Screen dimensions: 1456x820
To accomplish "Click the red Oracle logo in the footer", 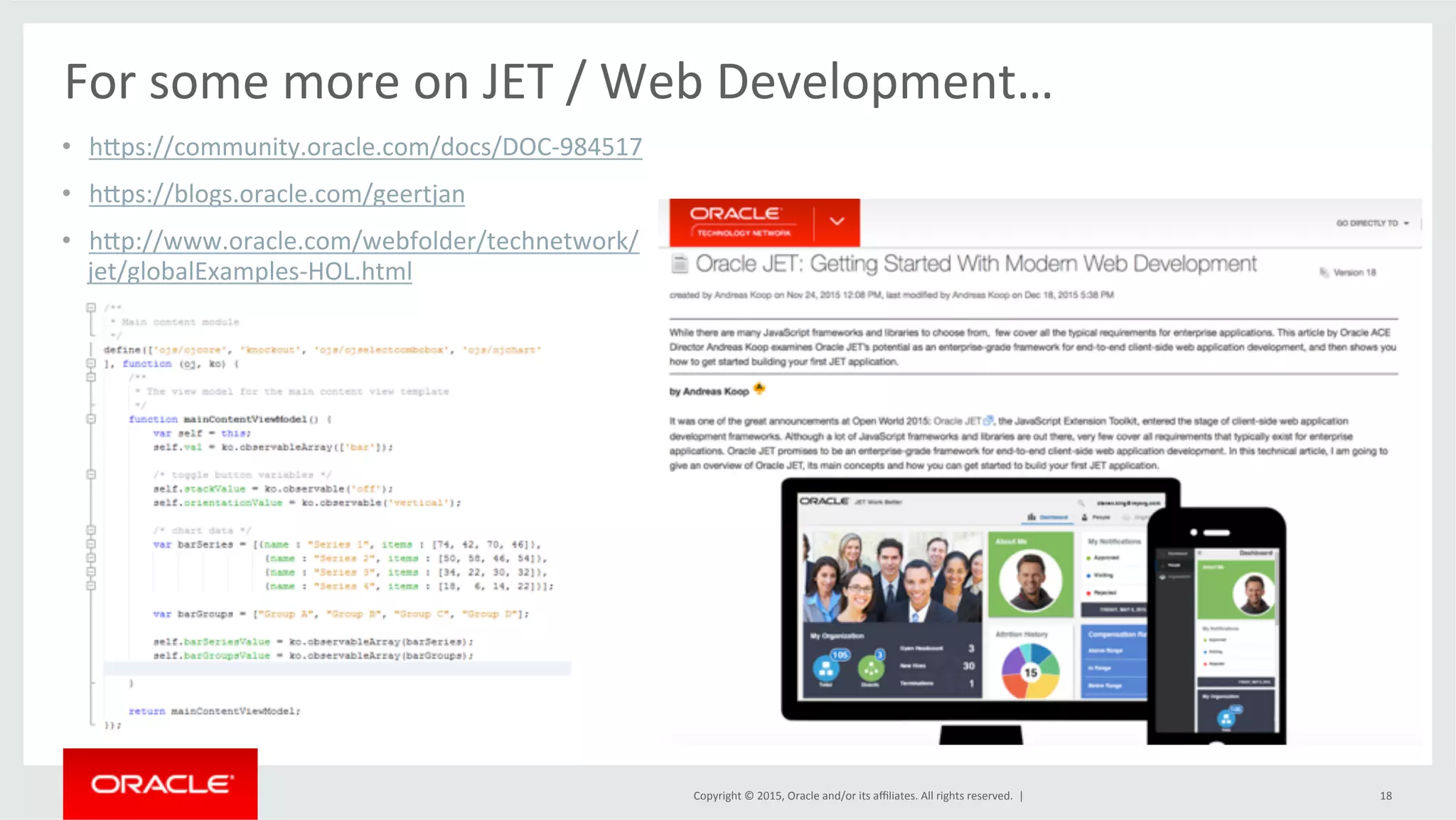I will 161,784.
